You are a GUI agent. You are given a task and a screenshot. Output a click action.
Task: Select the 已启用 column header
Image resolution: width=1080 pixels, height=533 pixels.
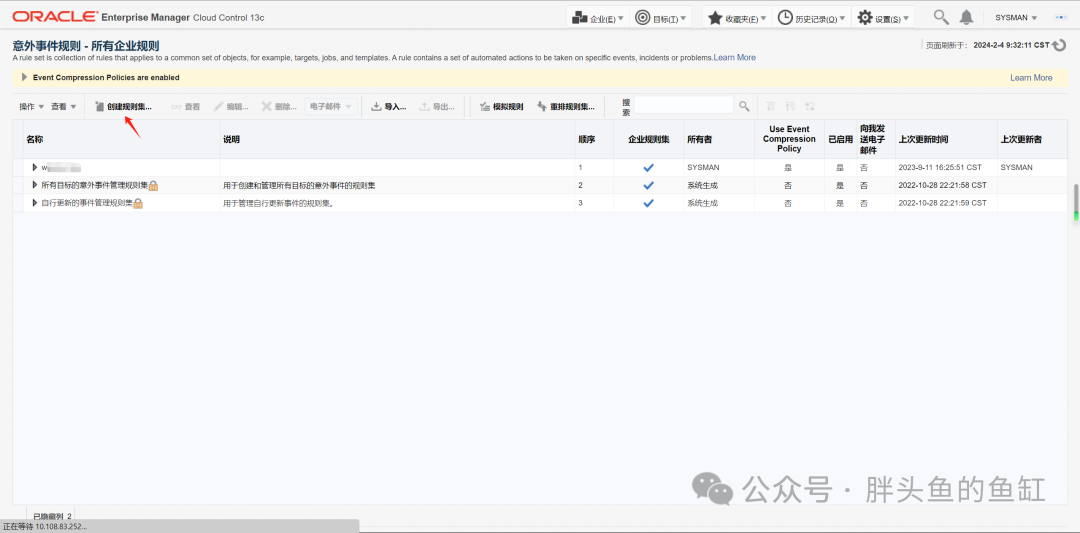pos(840,139)
